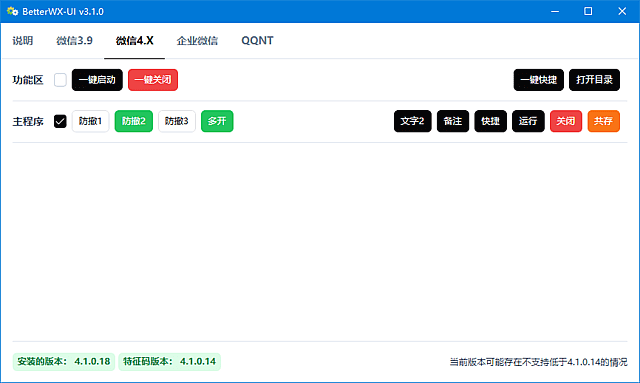Click the 一键快捷 button
The image size is (640, 383).
click(x=539, y=80)
